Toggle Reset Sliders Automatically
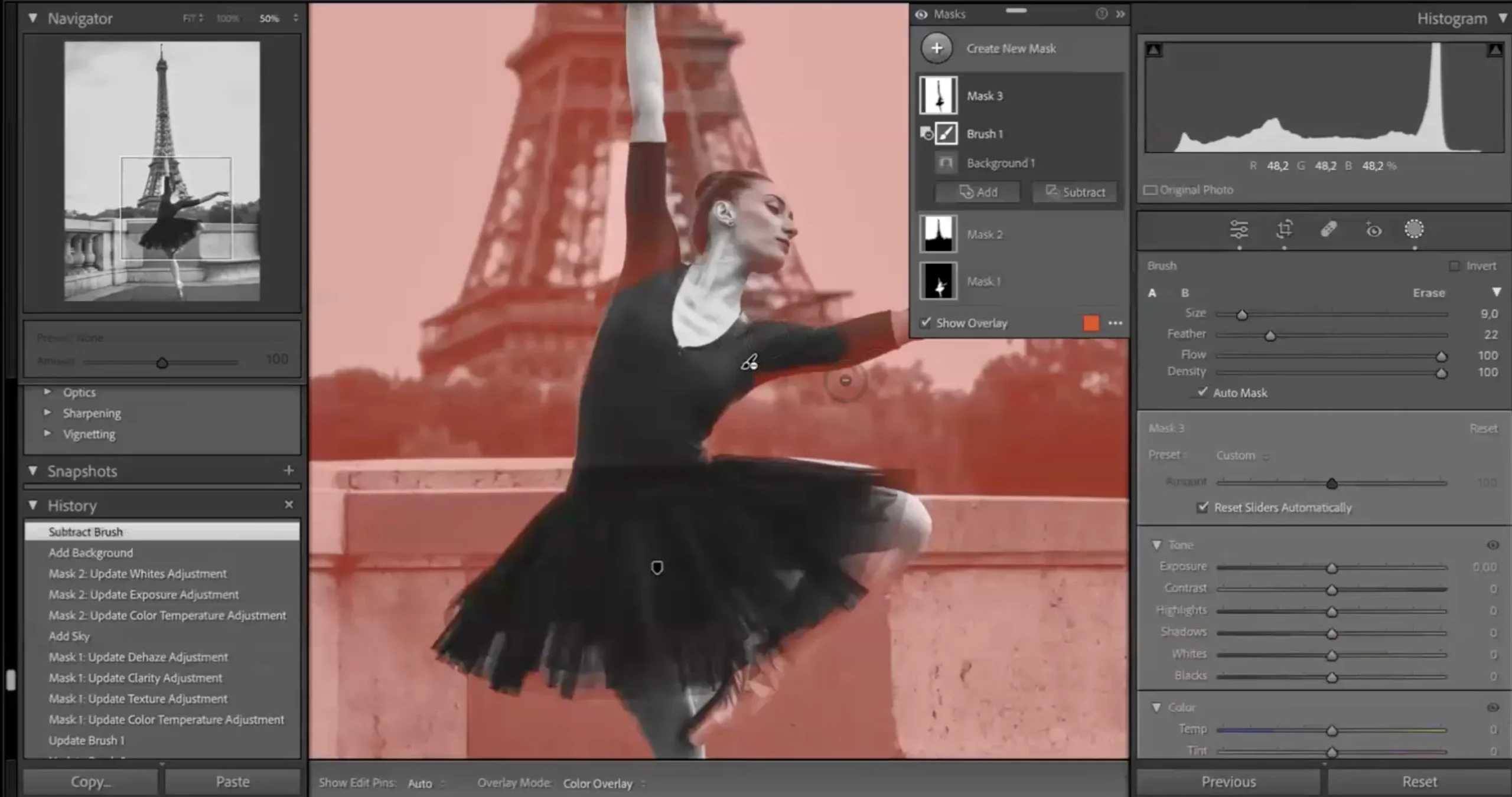The width and height of the screenshot is (1512, 797). pos(1202,507)
